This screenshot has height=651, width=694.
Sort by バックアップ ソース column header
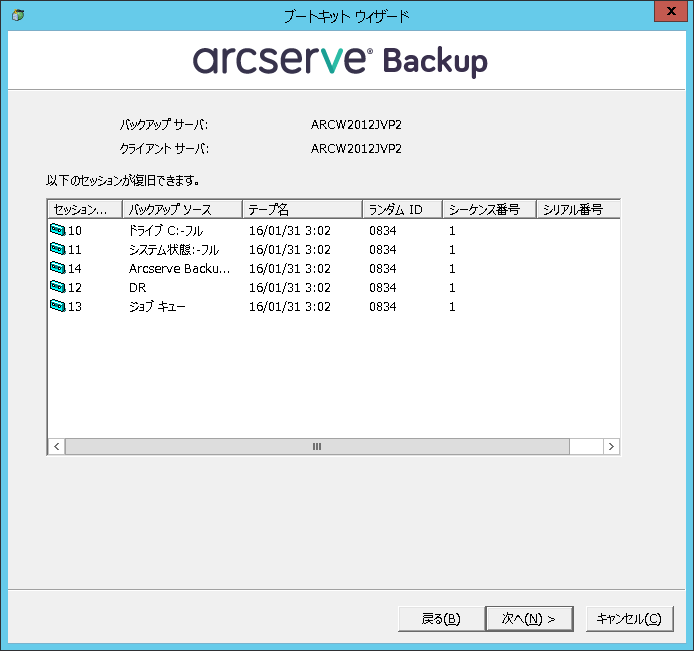point(182,209)
